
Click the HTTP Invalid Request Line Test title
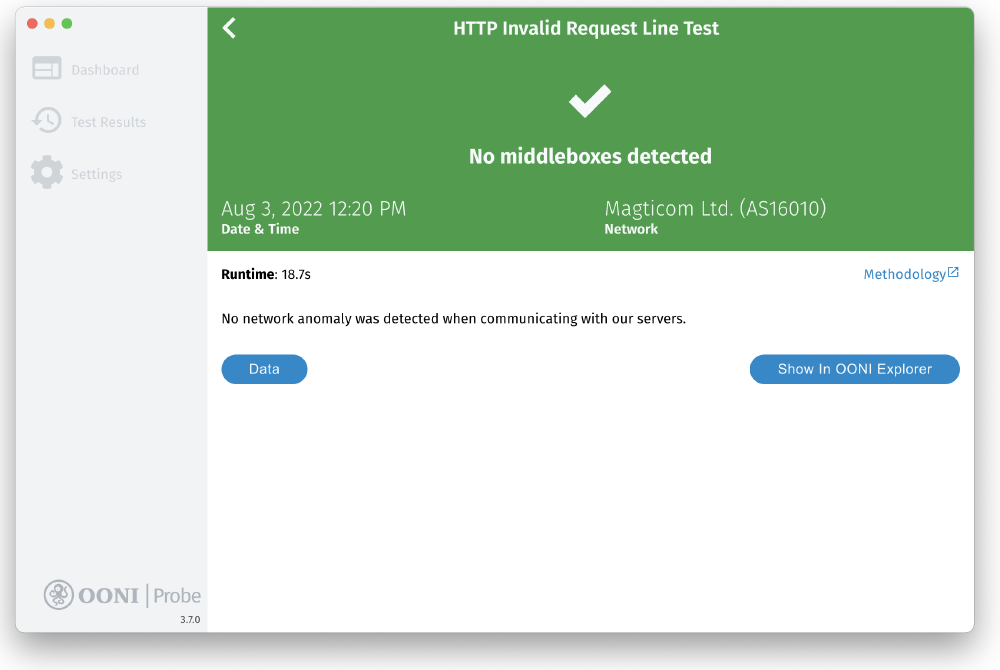(x=589, y=28)
